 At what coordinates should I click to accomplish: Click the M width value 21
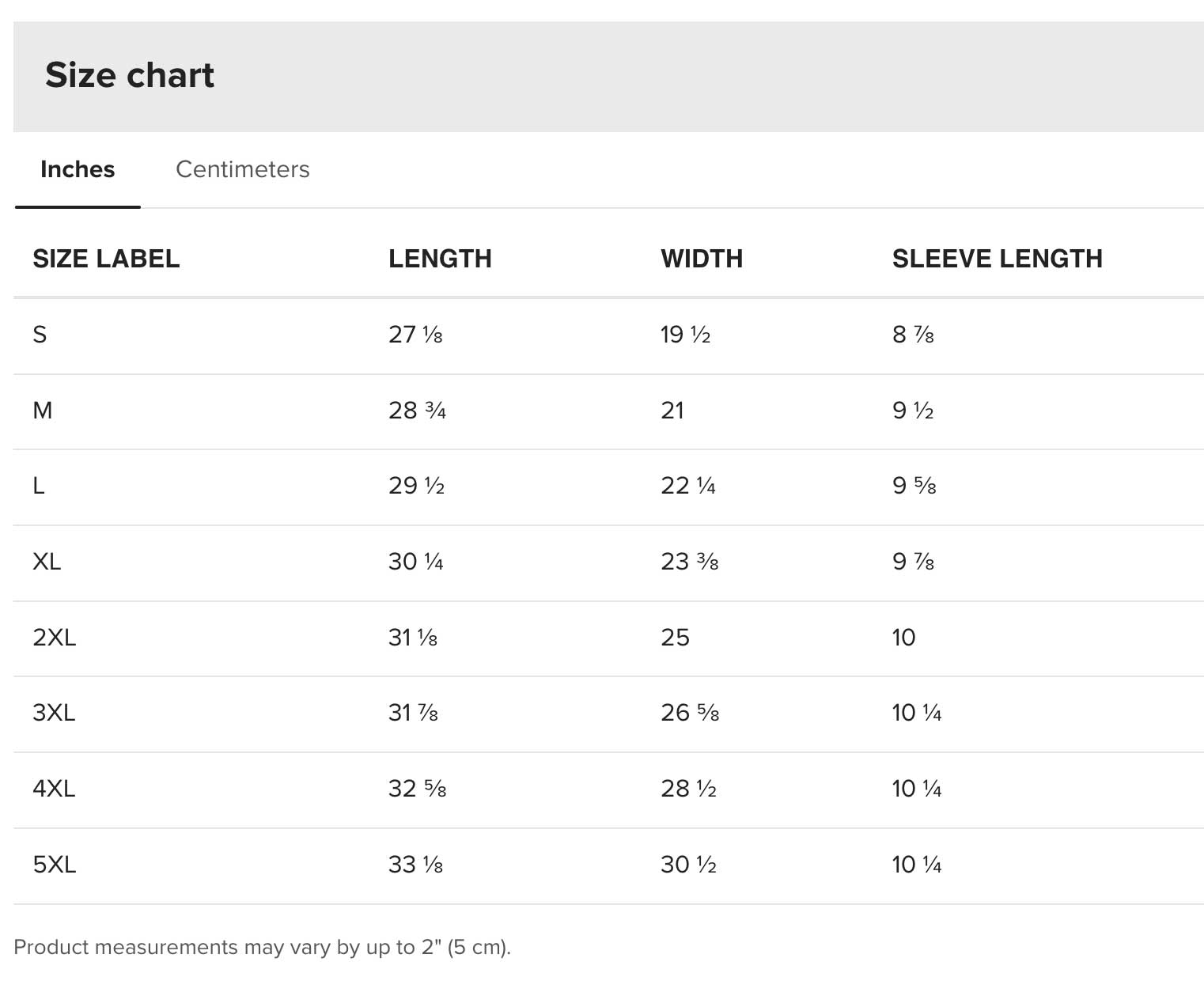click(x=672, y=411)
